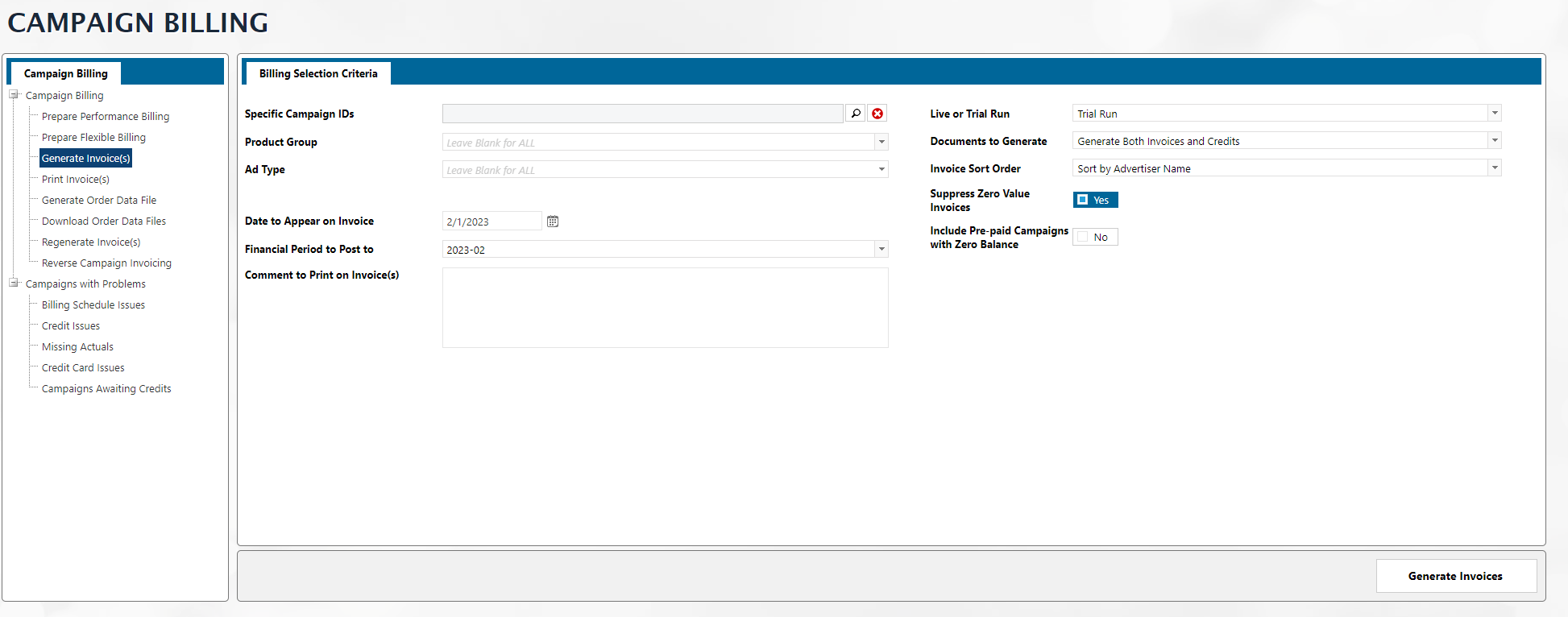1568x617 pixels.
Task: Collapse Campaigns with Problems tree node
Action: coord(14,284)
